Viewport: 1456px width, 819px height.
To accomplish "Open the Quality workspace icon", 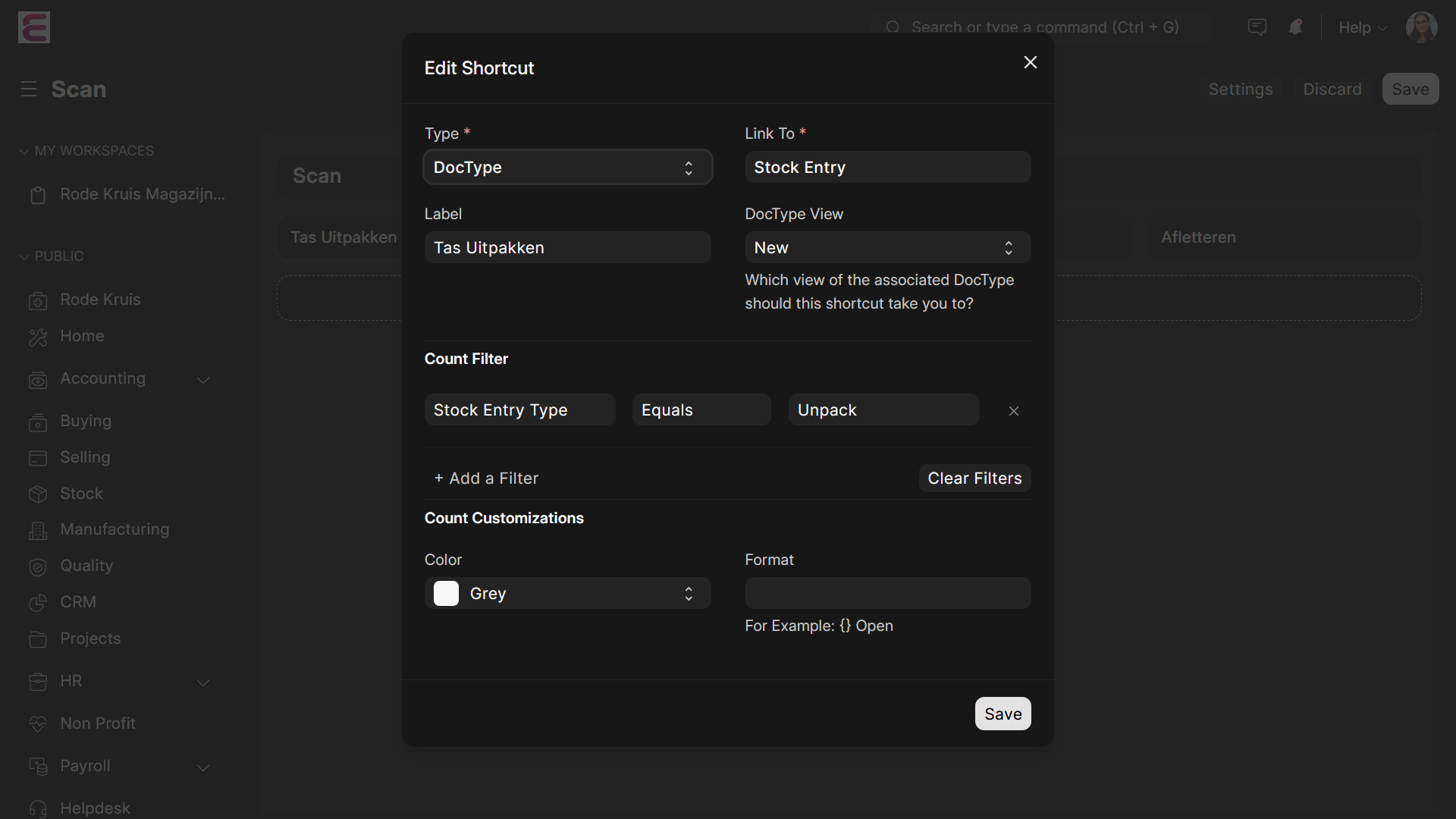I will click(x=37, y=566).
